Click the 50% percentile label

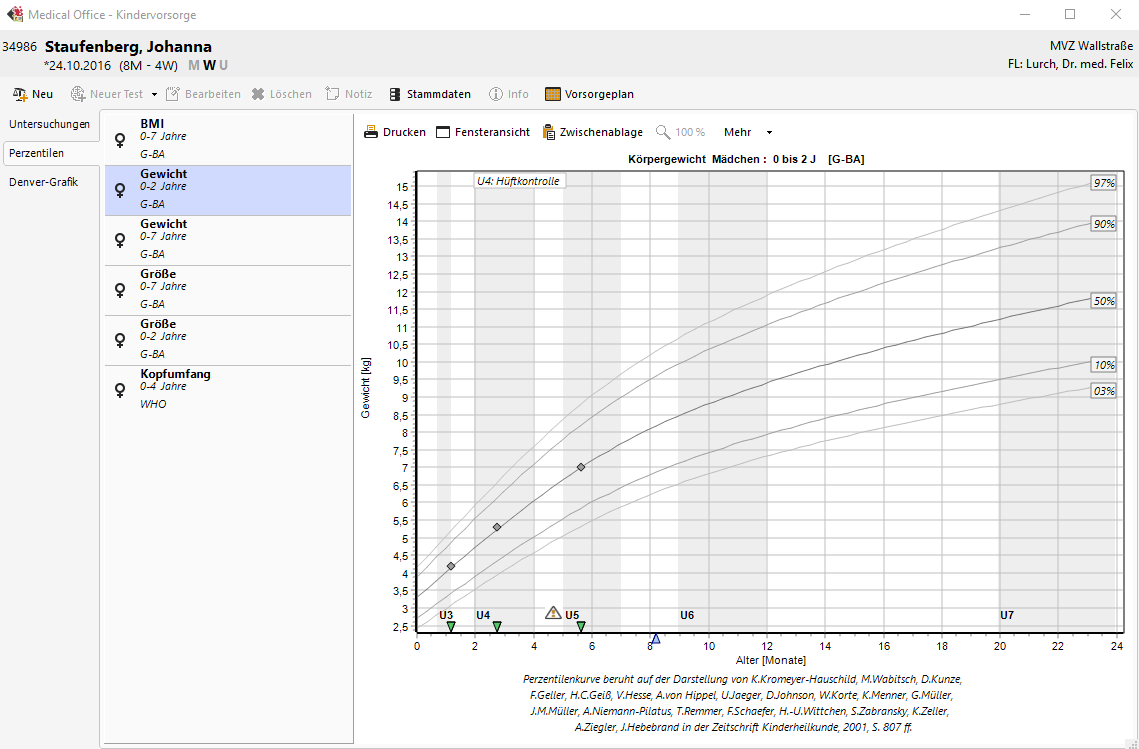click(1103, 301)
